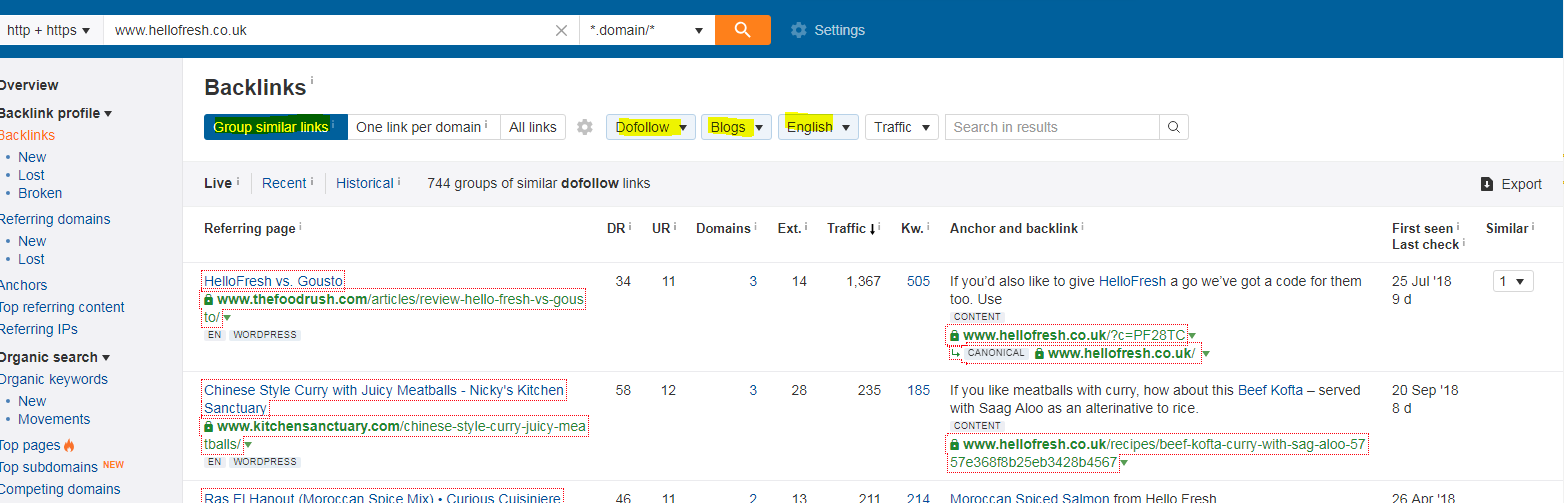The image size is (1564, 503).
Task: Open Moroccan Spiced Salmon anchor link
Action: 1032,498
